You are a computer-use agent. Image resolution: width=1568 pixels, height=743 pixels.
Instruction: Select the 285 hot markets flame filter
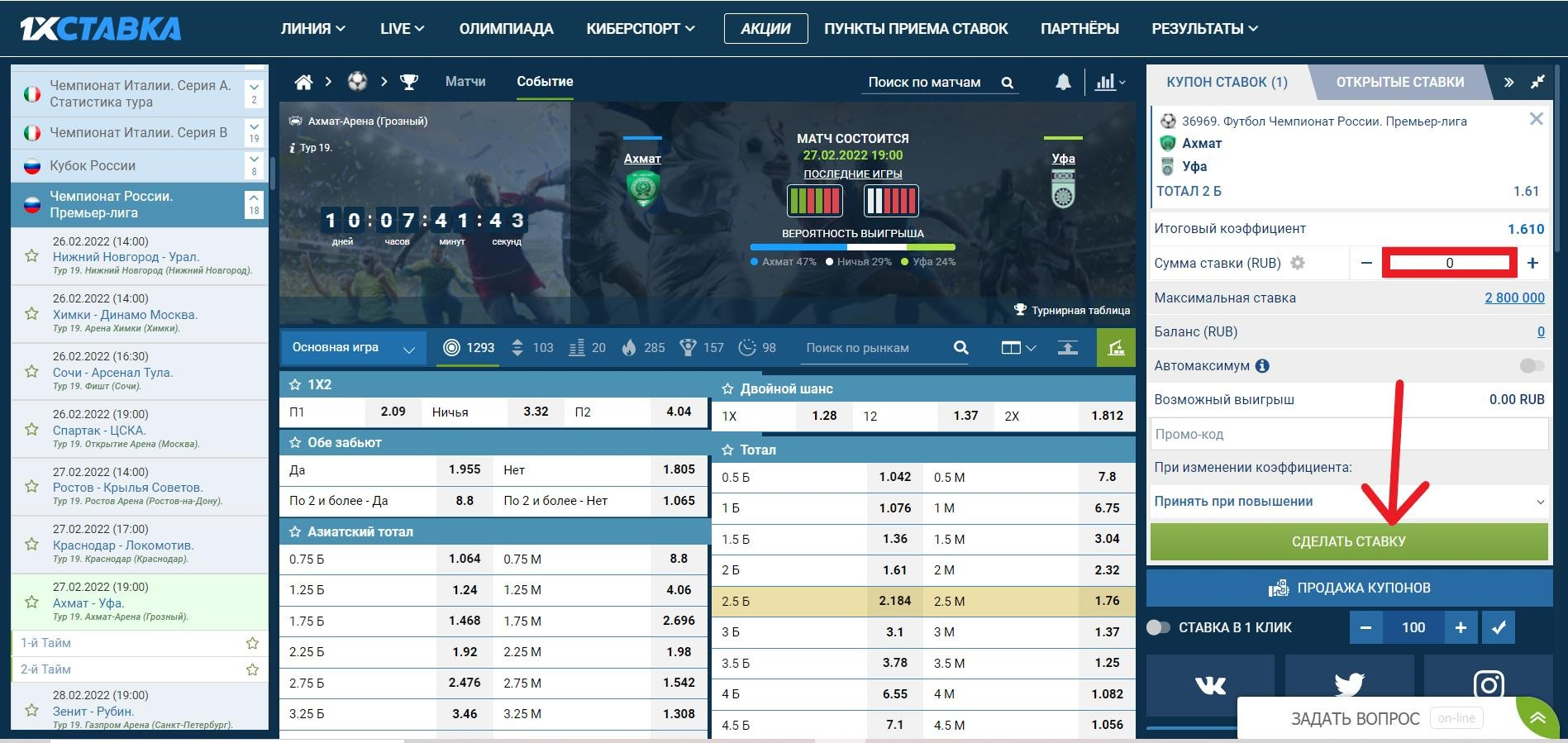(x=643, y=348)
